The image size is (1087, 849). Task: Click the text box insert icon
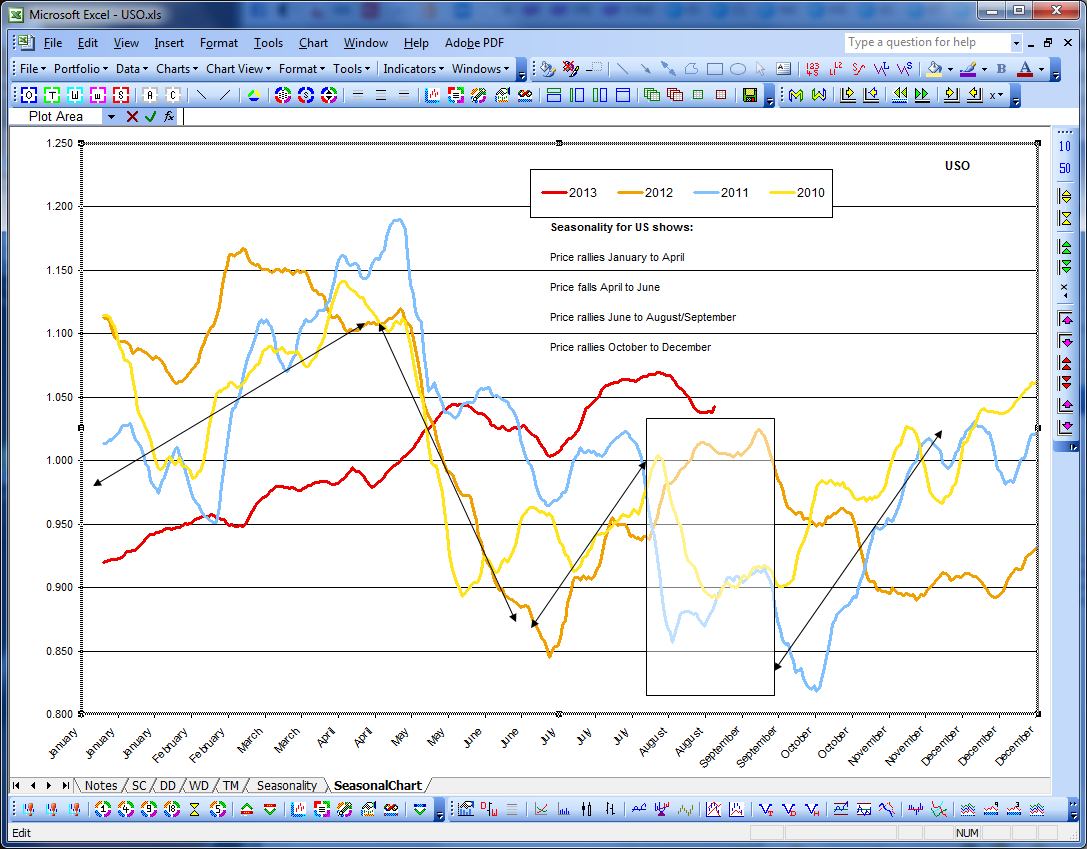[x=783, y=69]
